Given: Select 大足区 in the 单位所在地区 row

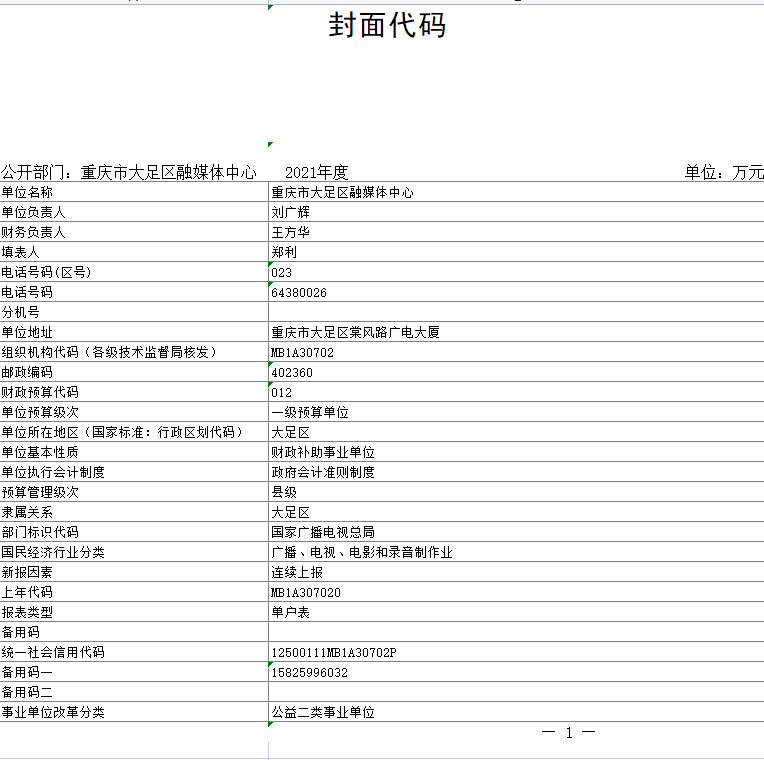Looking at the screenshot, I should 516,432.
